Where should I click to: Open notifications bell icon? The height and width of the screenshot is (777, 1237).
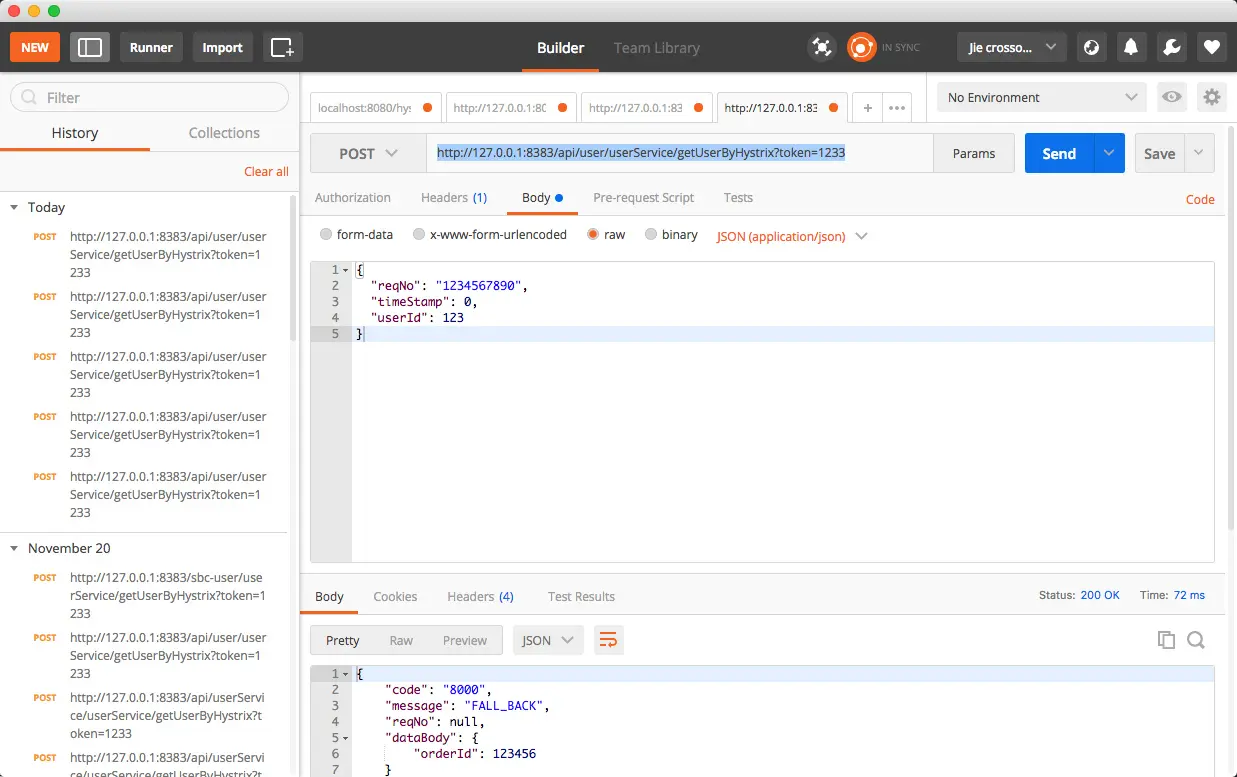coord(1131,47)
